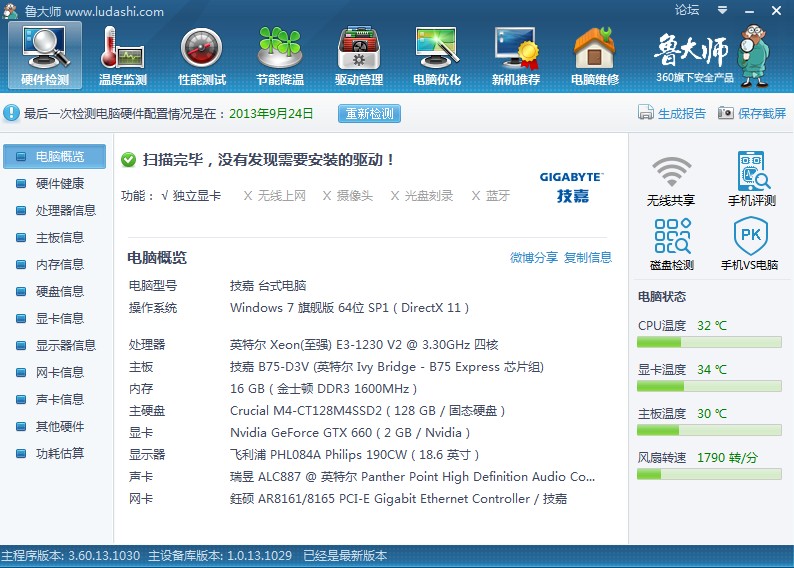Screen dimensions: 794x568
Task: Launch the 无线共享 WiFi sharing tool
Action: [671, 181]
